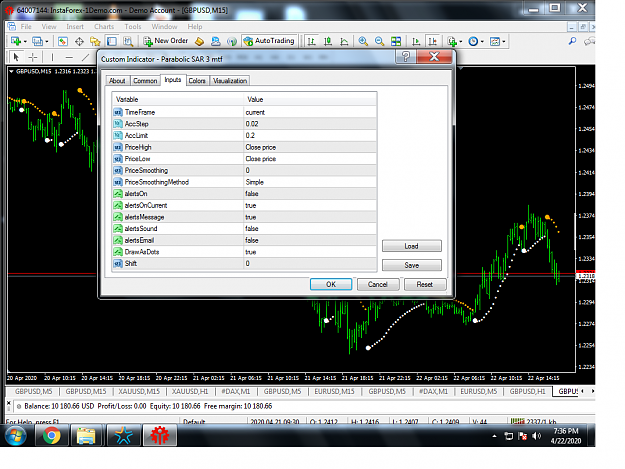625x469 pixels.
Task: Open the Tools menu
Action: pos(133,27)
